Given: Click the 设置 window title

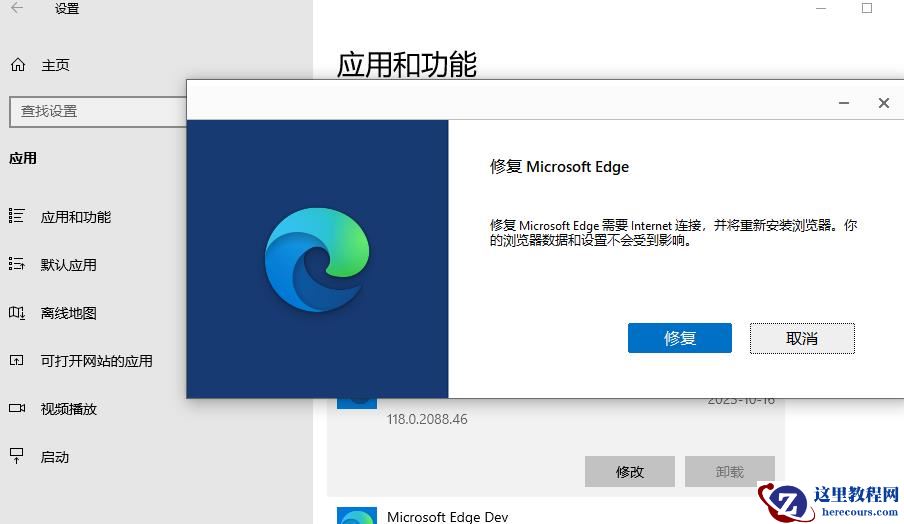Looking at the screenshot, I should coord(67,9).
